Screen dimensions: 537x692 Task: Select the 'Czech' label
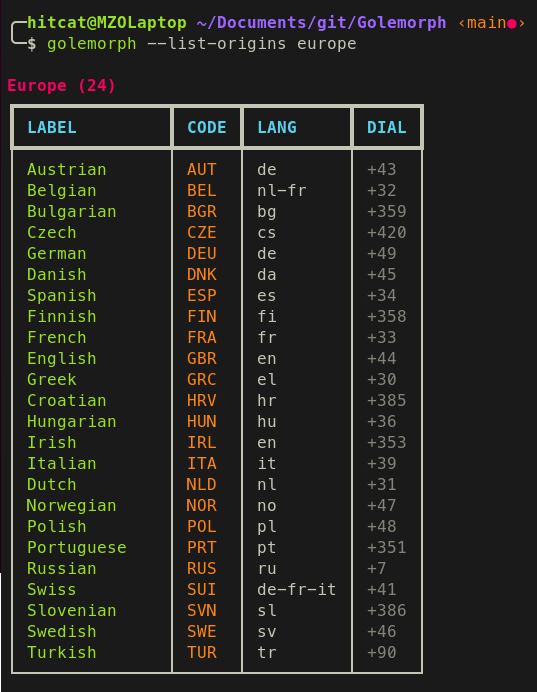52,233
